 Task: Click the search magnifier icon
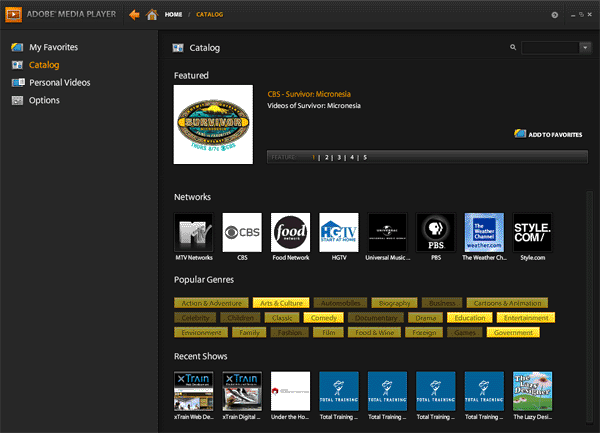click(x=513, y=47)
